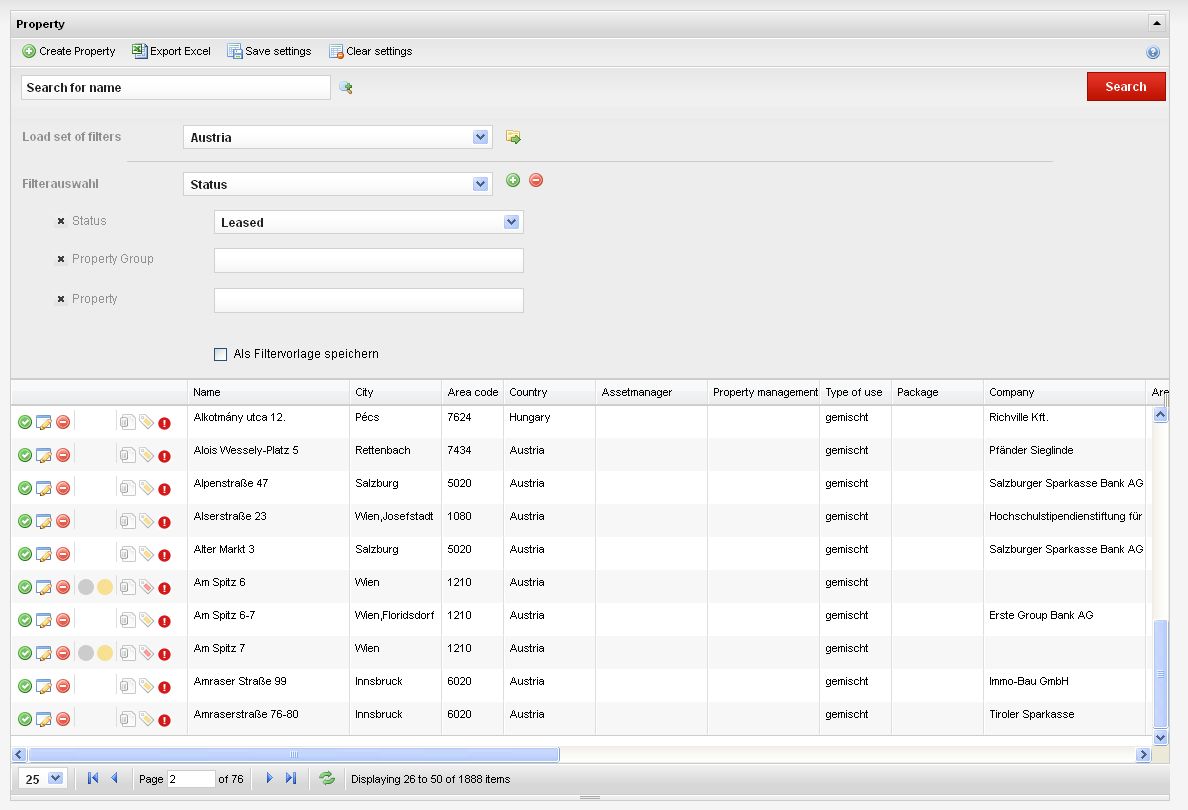Remove filter using red minus icon
1188x810 pixels.
pyautogui.click(x=536, y=180)
